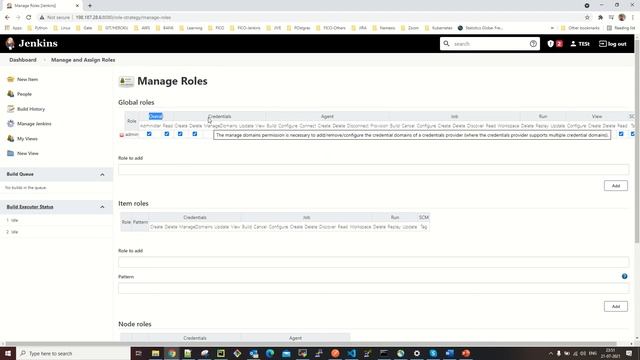The height and width of the screenshot is (360, 640).
Task: Open the Windows Start menu
Action: (8, 353)
